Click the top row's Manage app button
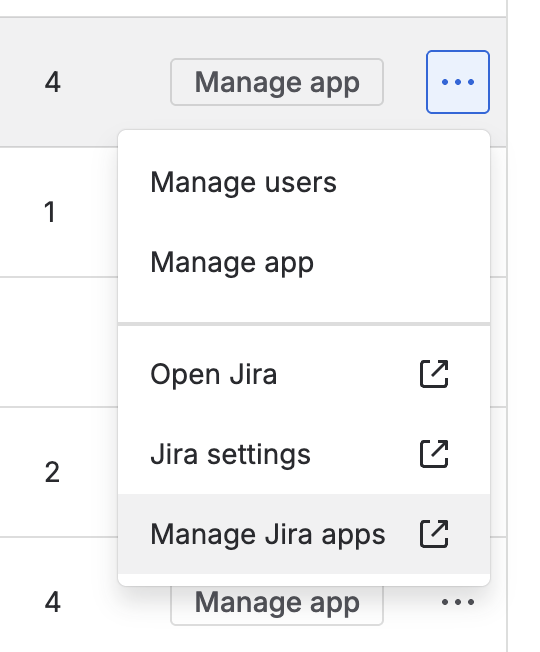Image resolution: width=540 pixels, height=652 pixels. (277, 82)
